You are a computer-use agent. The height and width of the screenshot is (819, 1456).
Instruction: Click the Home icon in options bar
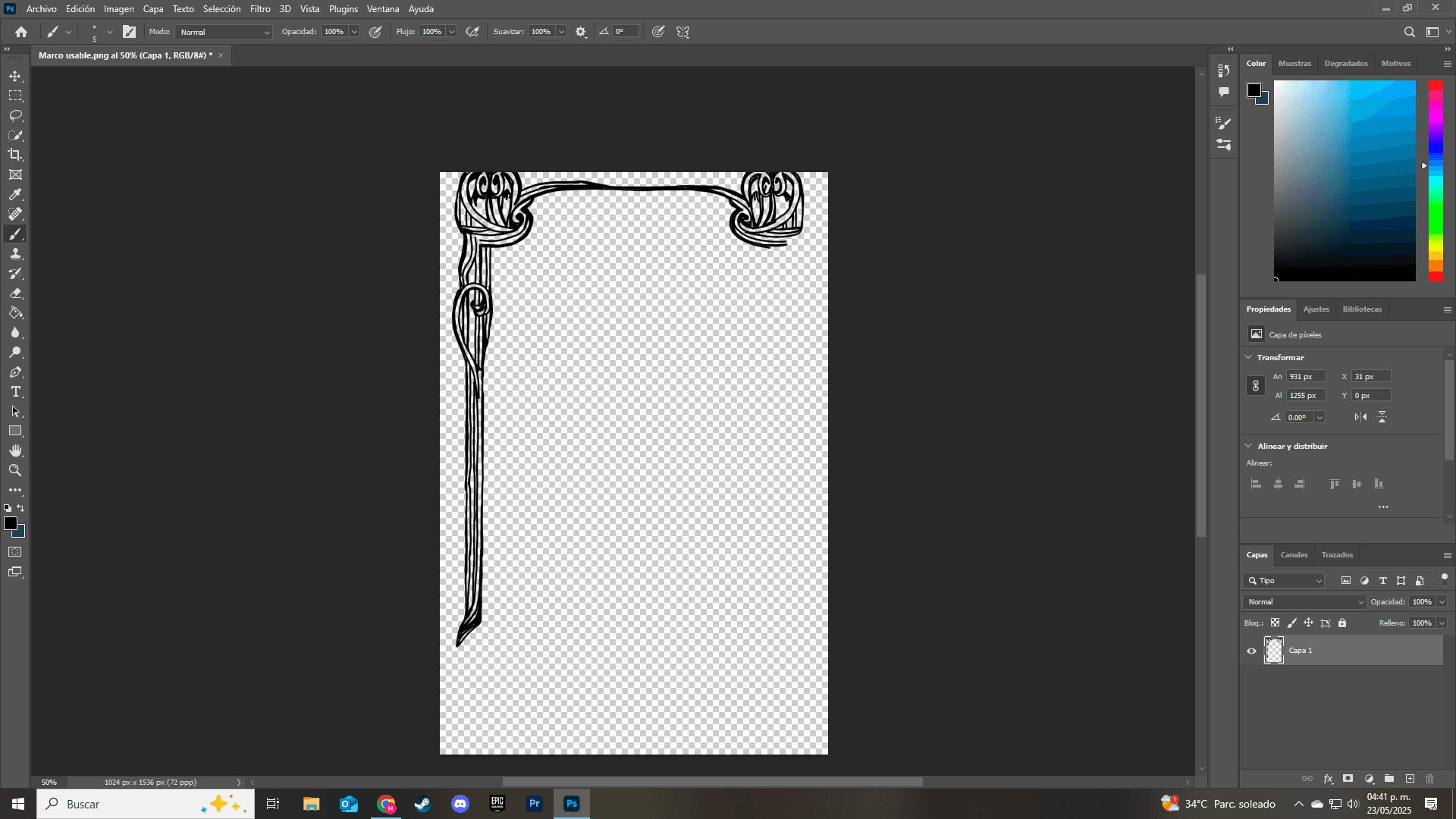pos(21,32)
